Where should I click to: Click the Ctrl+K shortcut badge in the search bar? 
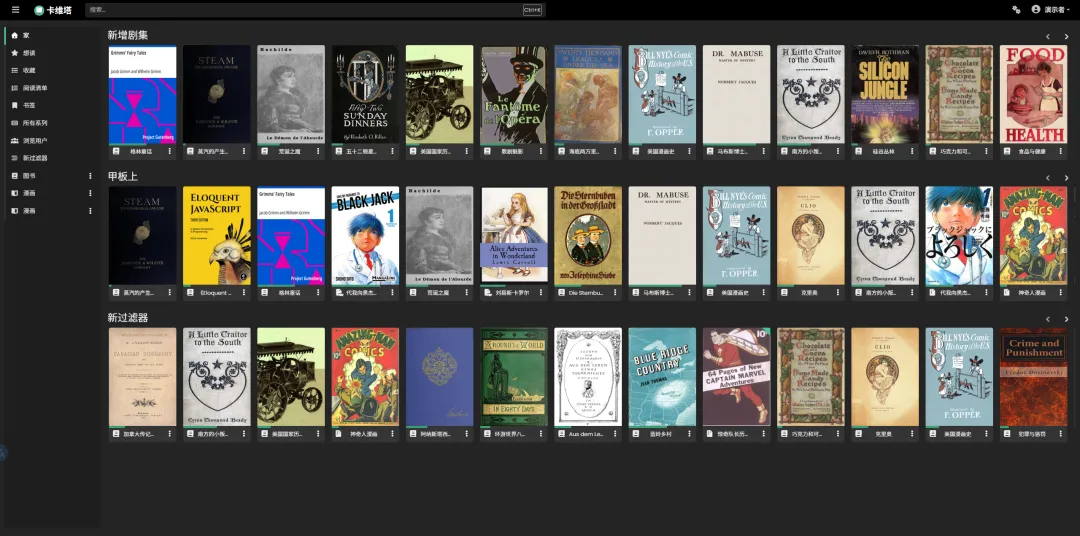point(532,10)
